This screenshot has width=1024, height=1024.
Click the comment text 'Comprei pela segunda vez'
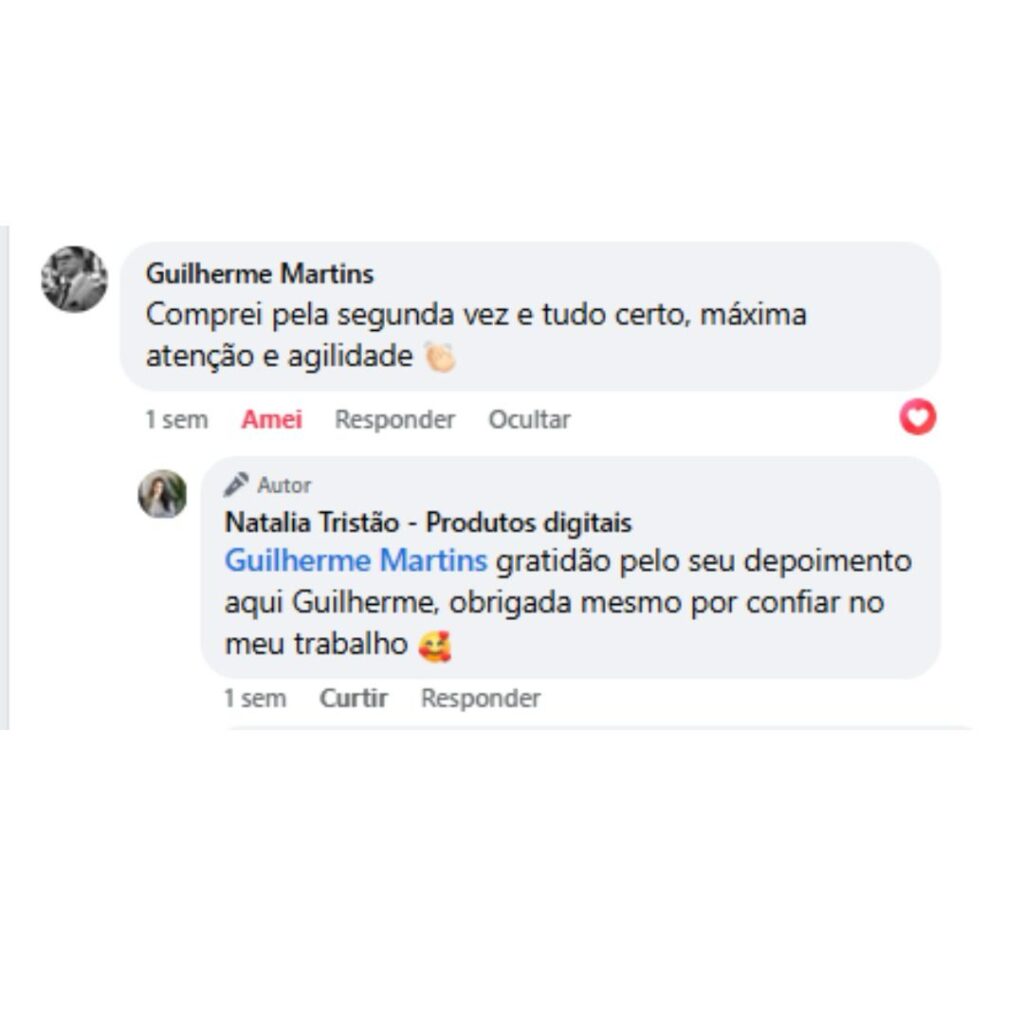[327, 315]
